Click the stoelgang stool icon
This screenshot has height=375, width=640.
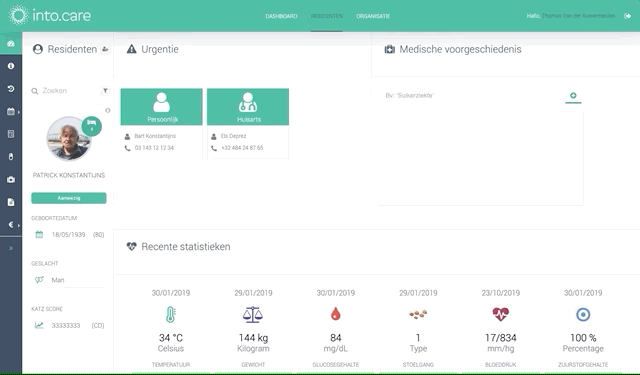pyautogui.click(x=418, y=314)
